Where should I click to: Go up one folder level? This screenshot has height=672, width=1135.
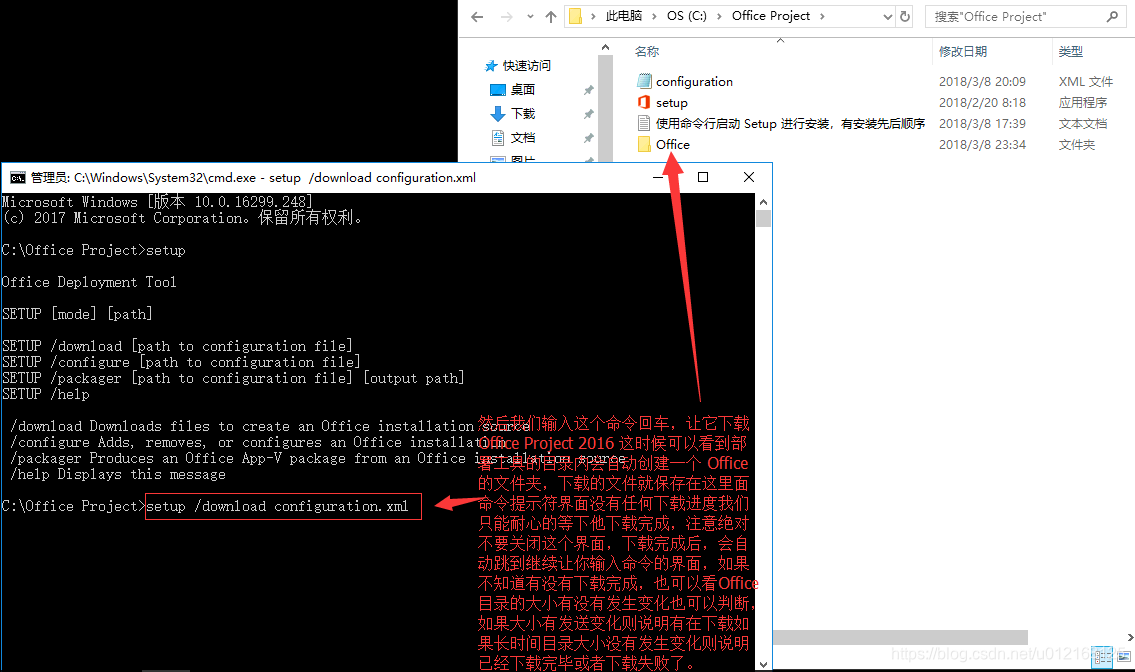tap(551, 17)
